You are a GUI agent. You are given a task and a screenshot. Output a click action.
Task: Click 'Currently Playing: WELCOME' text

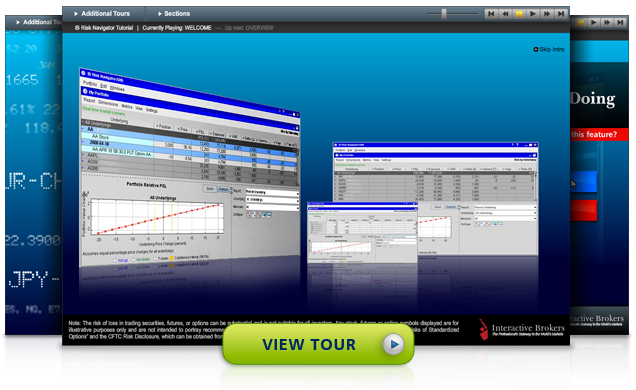176,28
